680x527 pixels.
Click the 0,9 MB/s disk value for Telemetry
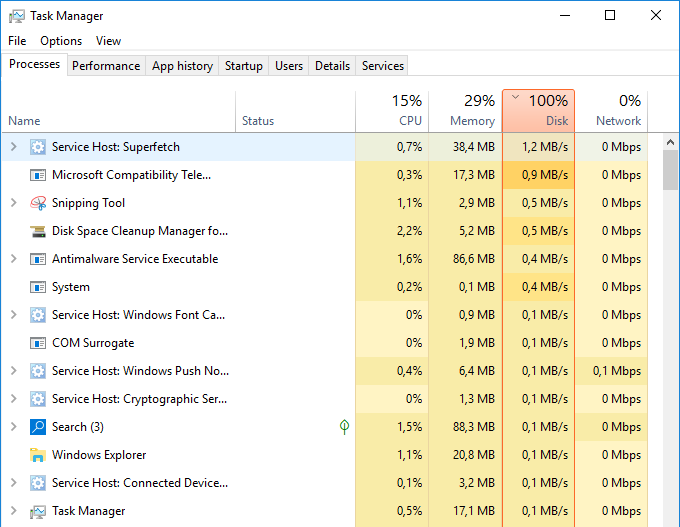tap(545, 175)
